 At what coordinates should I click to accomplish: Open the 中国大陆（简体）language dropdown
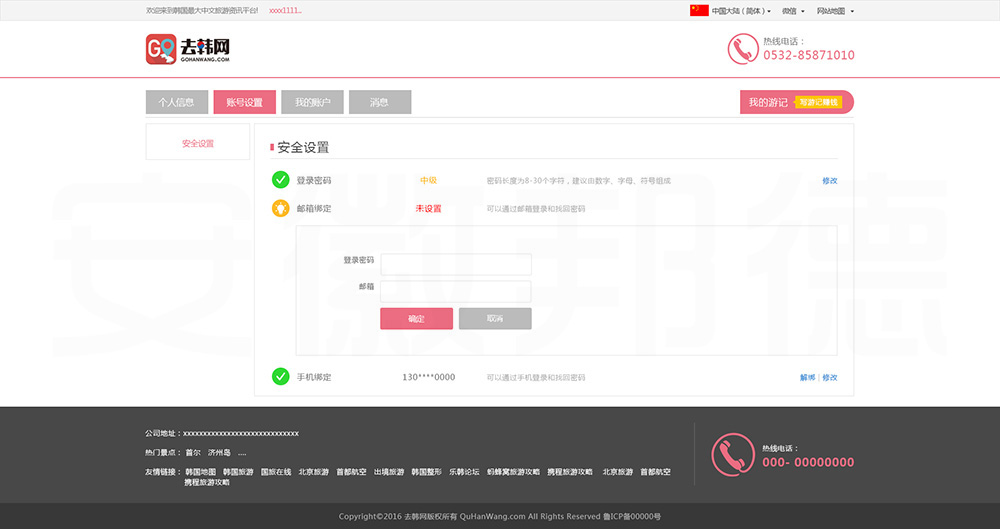[x=740, y=11]
